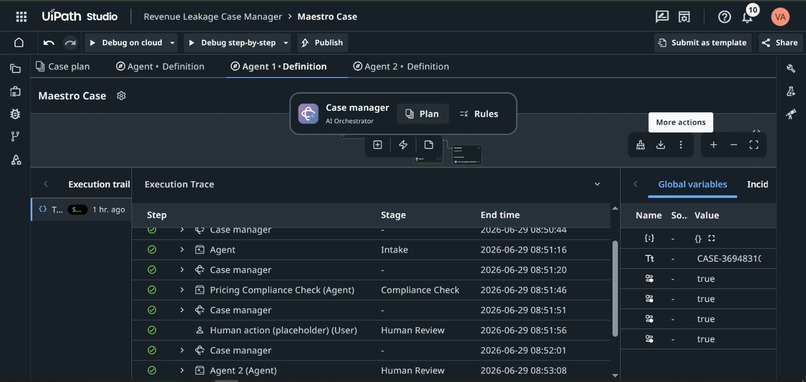
Task: Expand Case manager step ending 08:52:01
Action: click(182, 350)
